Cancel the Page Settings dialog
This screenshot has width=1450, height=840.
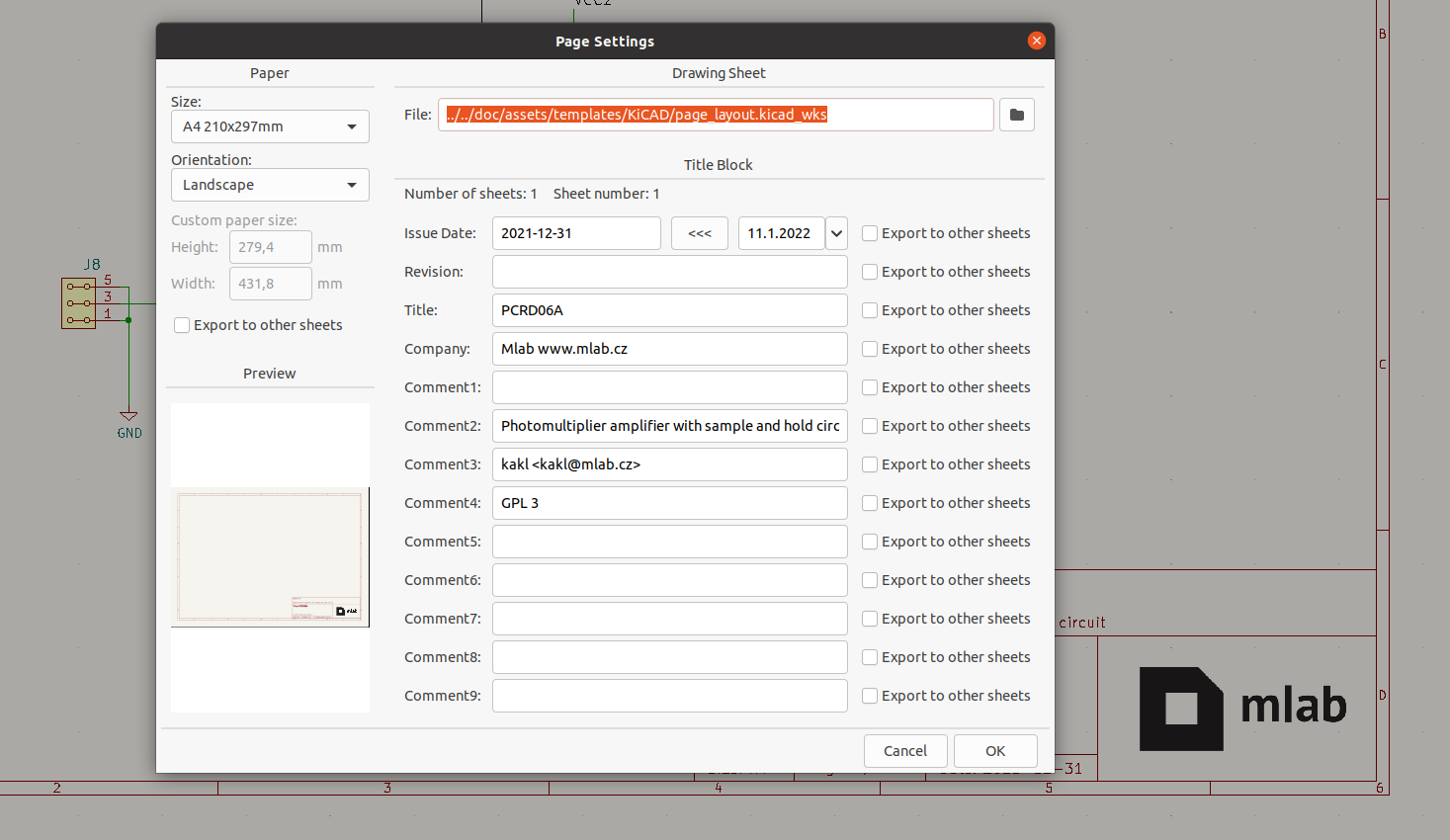pos(905,751)
